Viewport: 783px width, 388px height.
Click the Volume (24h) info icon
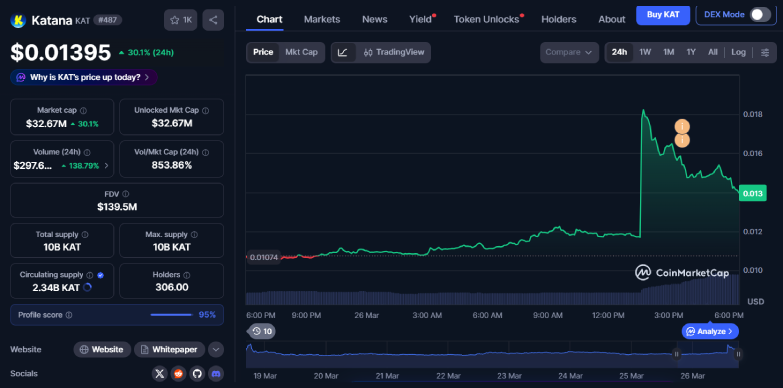coord(87,152)
